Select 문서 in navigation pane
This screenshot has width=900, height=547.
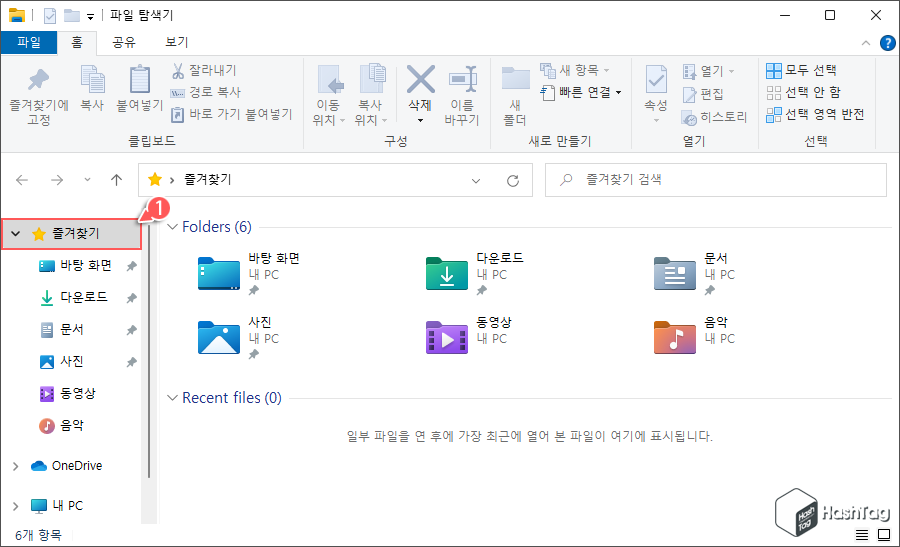pos(72,329)
